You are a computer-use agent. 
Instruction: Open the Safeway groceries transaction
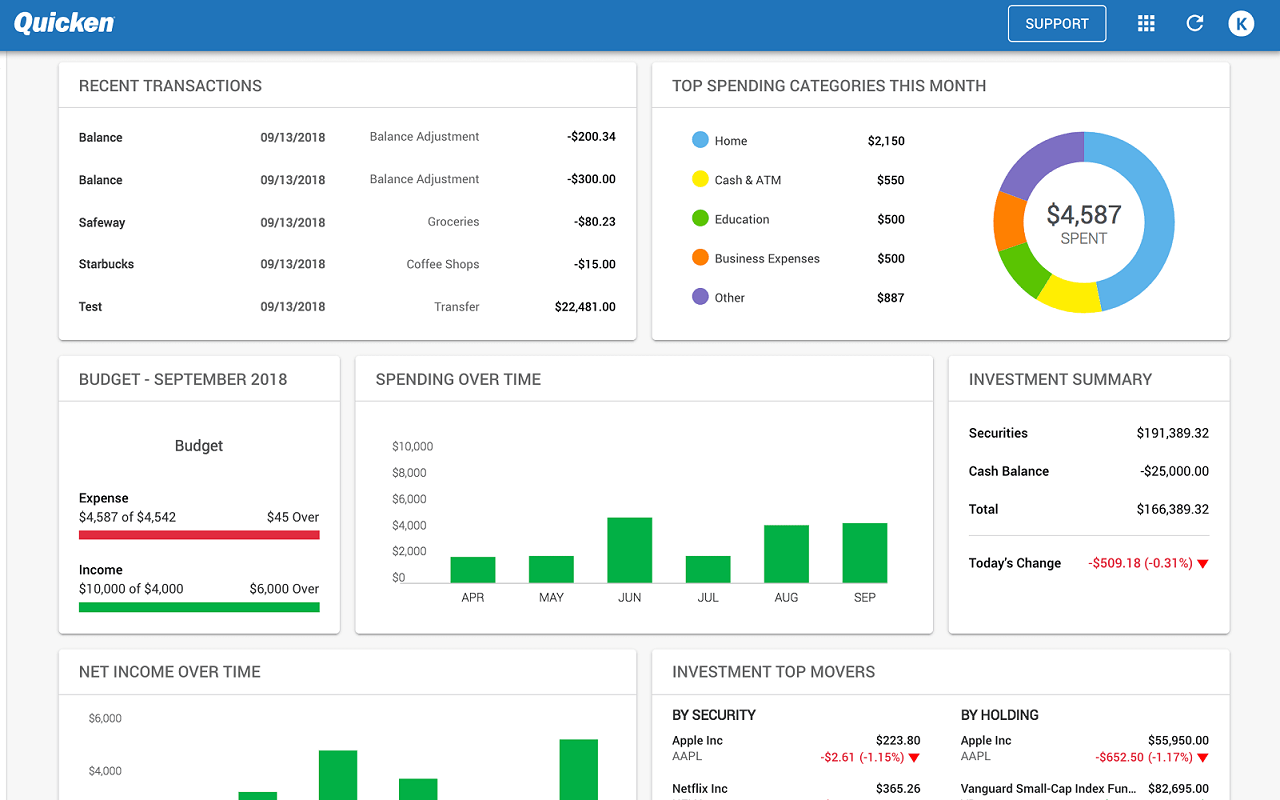point(347,222)
